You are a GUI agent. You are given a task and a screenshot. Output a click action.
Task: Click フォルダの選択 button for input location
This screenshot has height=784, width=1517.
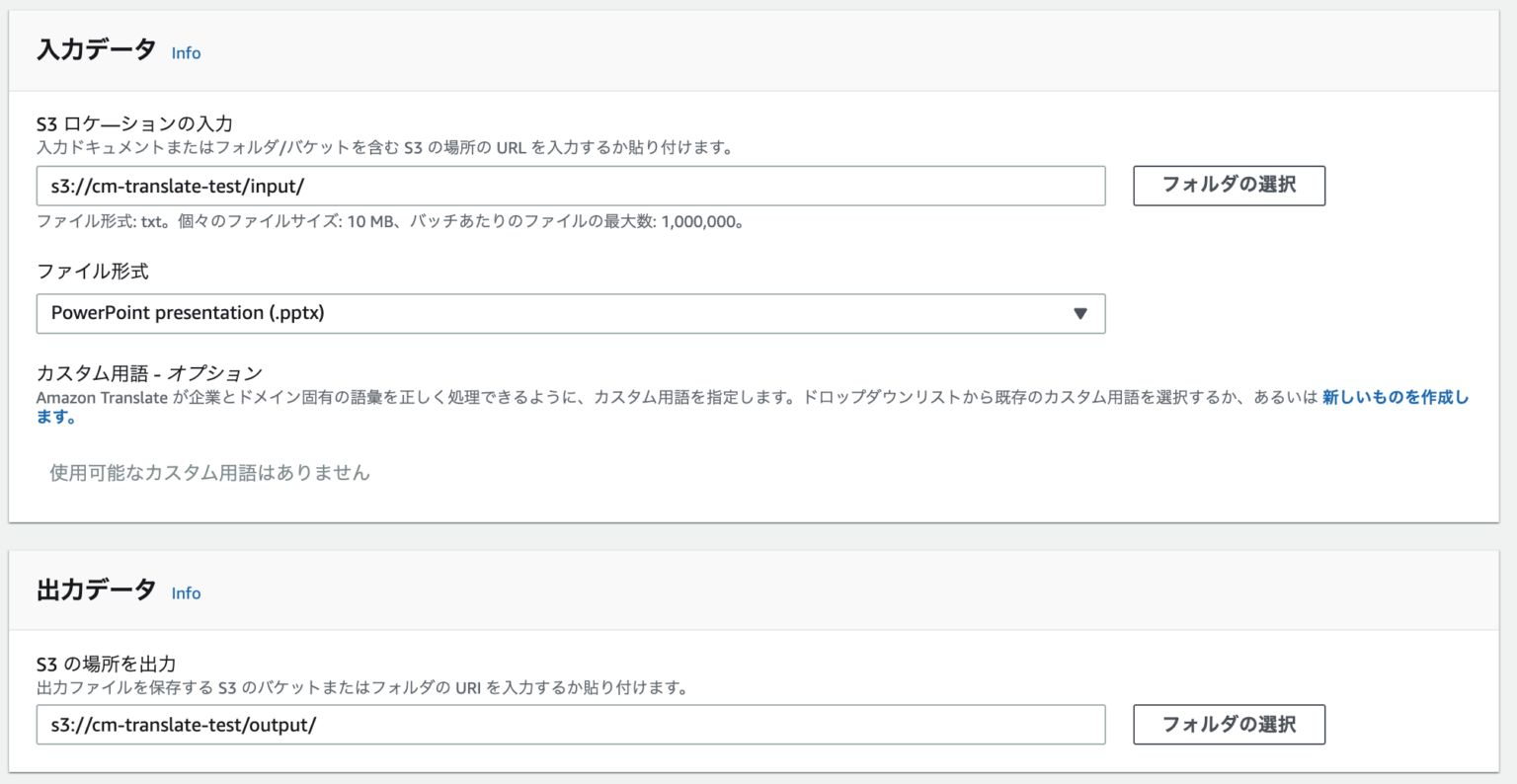(x=1230, y=185)
